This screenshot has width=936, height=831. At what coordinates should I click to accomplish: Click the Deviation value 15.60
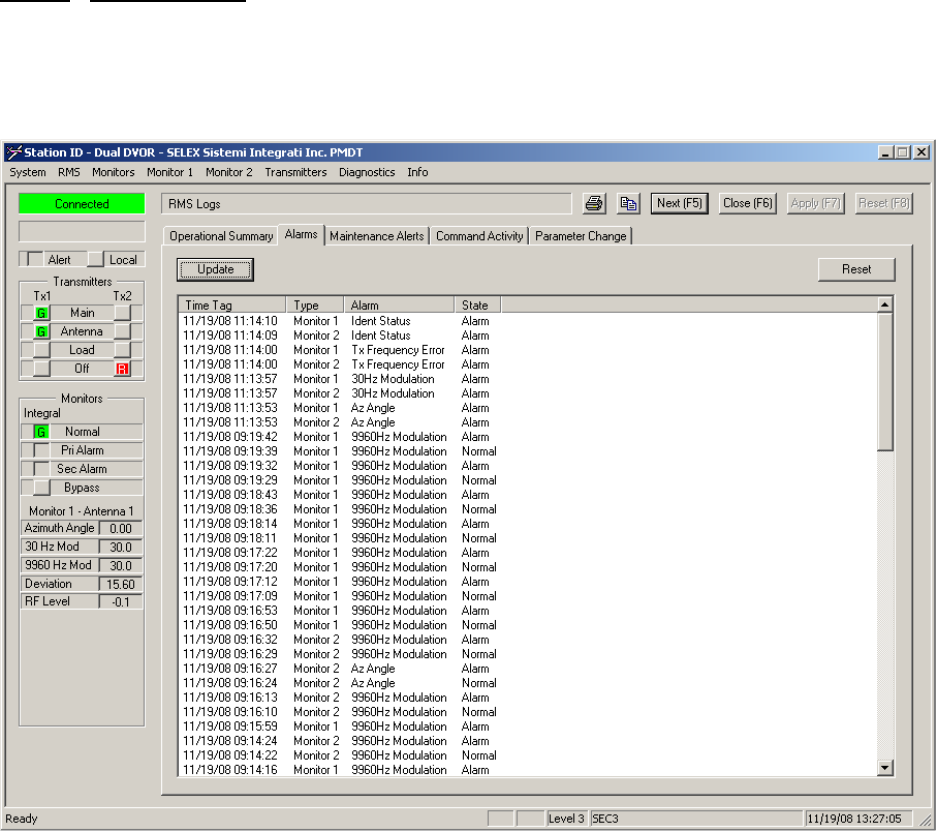(121, 584)
